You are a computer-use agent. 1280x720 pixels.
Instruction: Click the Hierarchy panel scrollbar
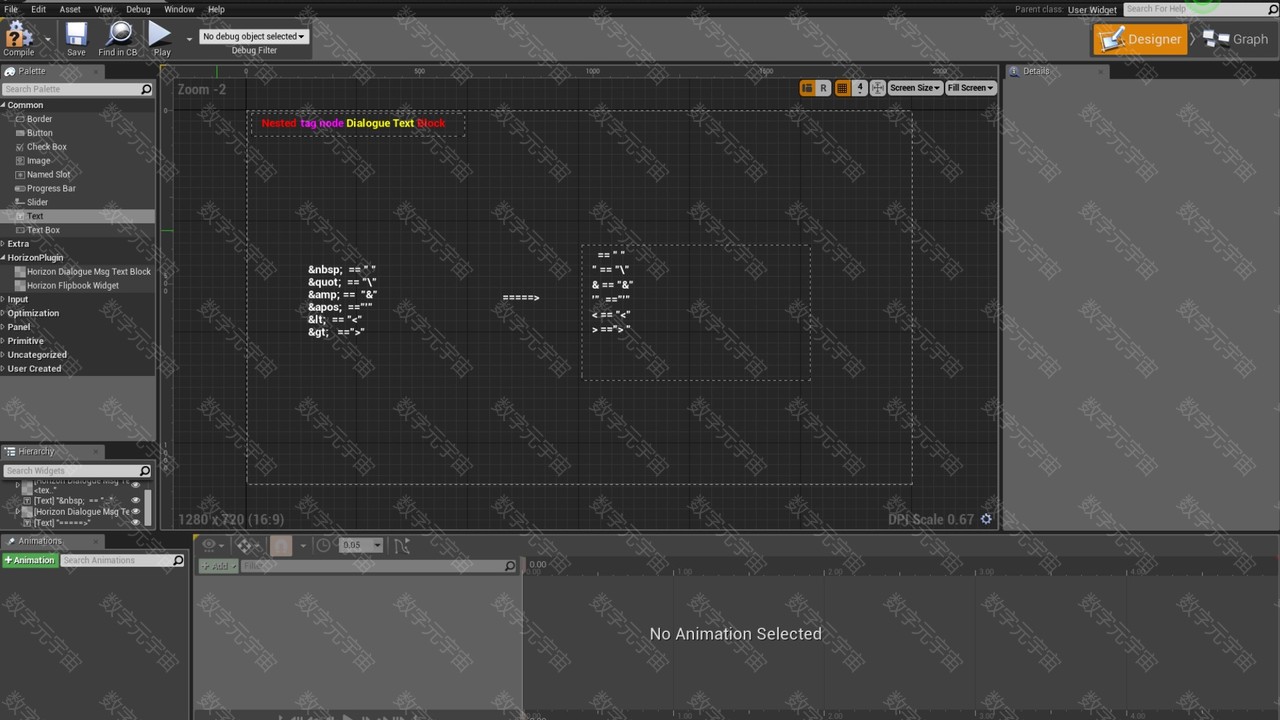click(x=148, y=506)
